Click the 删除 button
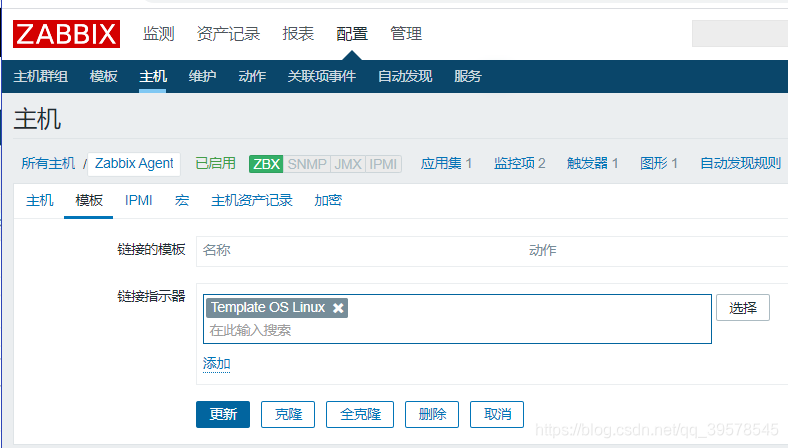 coord(432,414)
